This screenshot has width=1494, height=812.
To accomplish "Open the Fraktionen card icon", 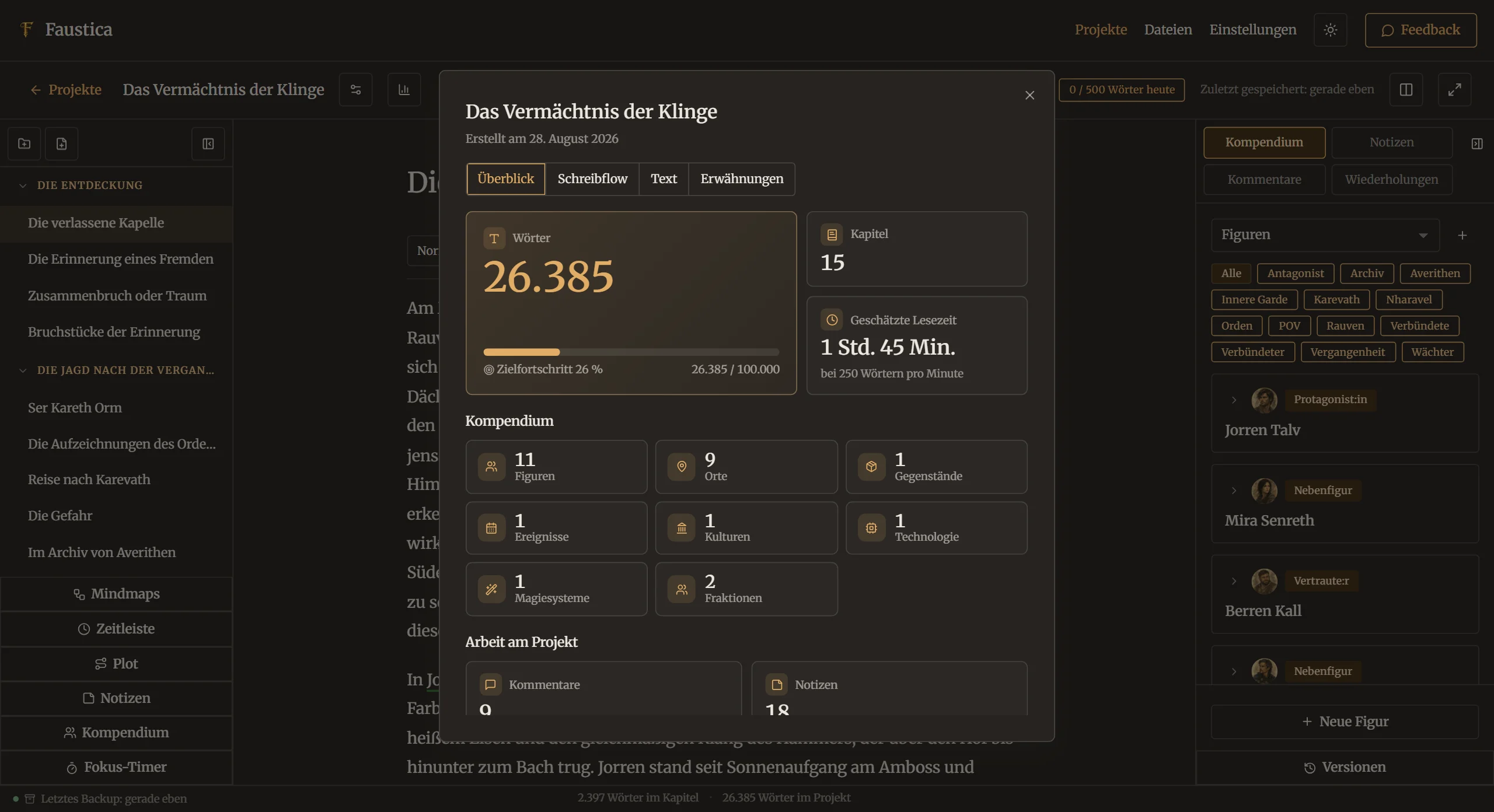I will point(681,589).
